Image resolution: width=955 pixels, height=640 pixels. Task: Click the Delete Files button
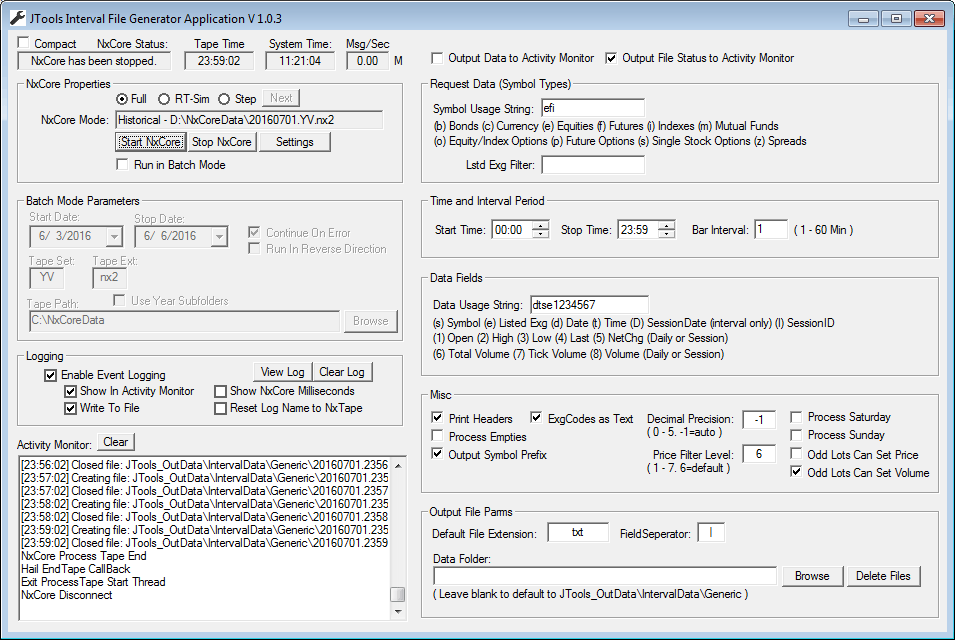point(883,576)
